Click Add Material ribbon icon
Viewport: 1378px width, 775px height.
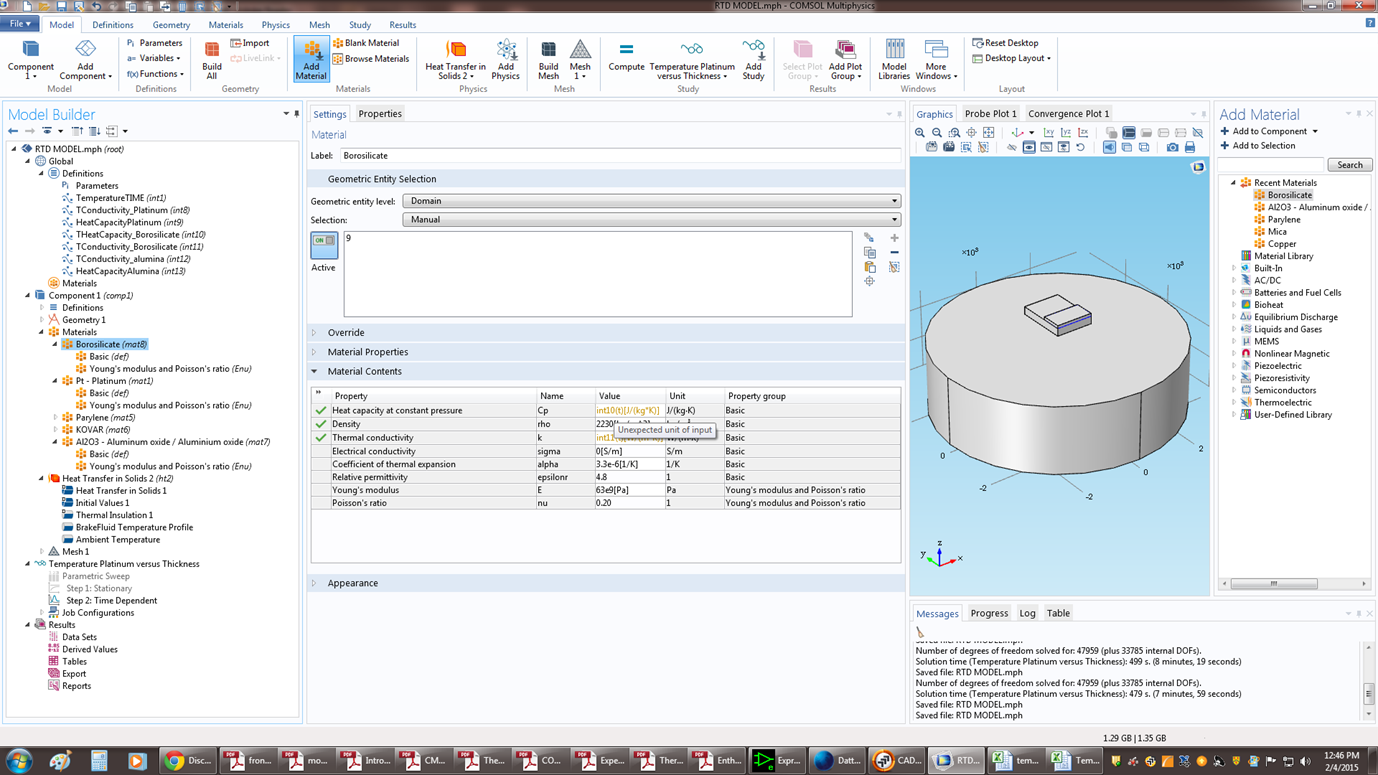click(x=311, y=60)
